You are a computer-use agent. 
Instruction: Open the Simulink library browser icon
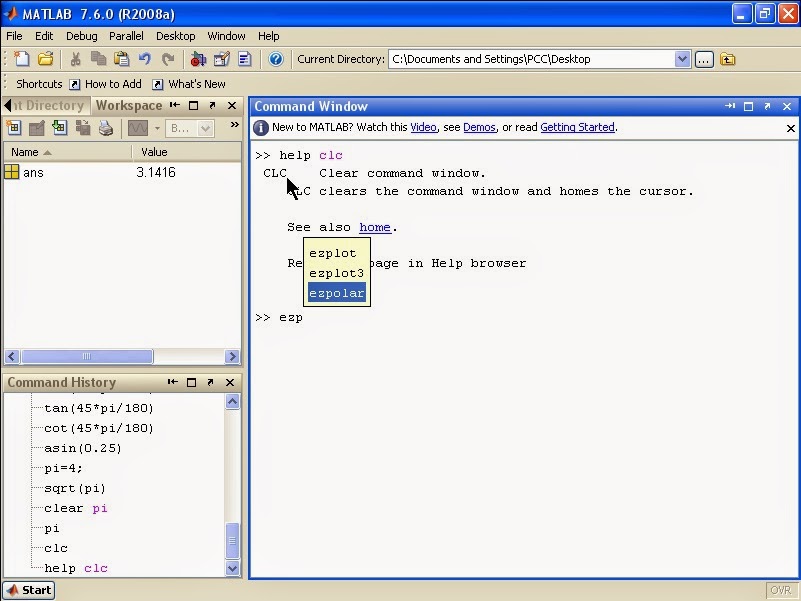tap(198, 60)
